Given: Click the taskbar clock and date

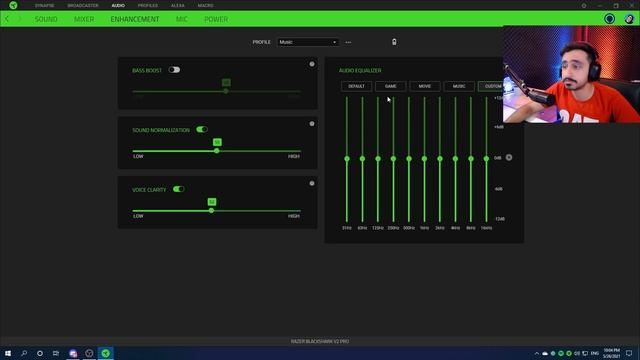Looking at the screenshot, I should (x=611, y=353).
